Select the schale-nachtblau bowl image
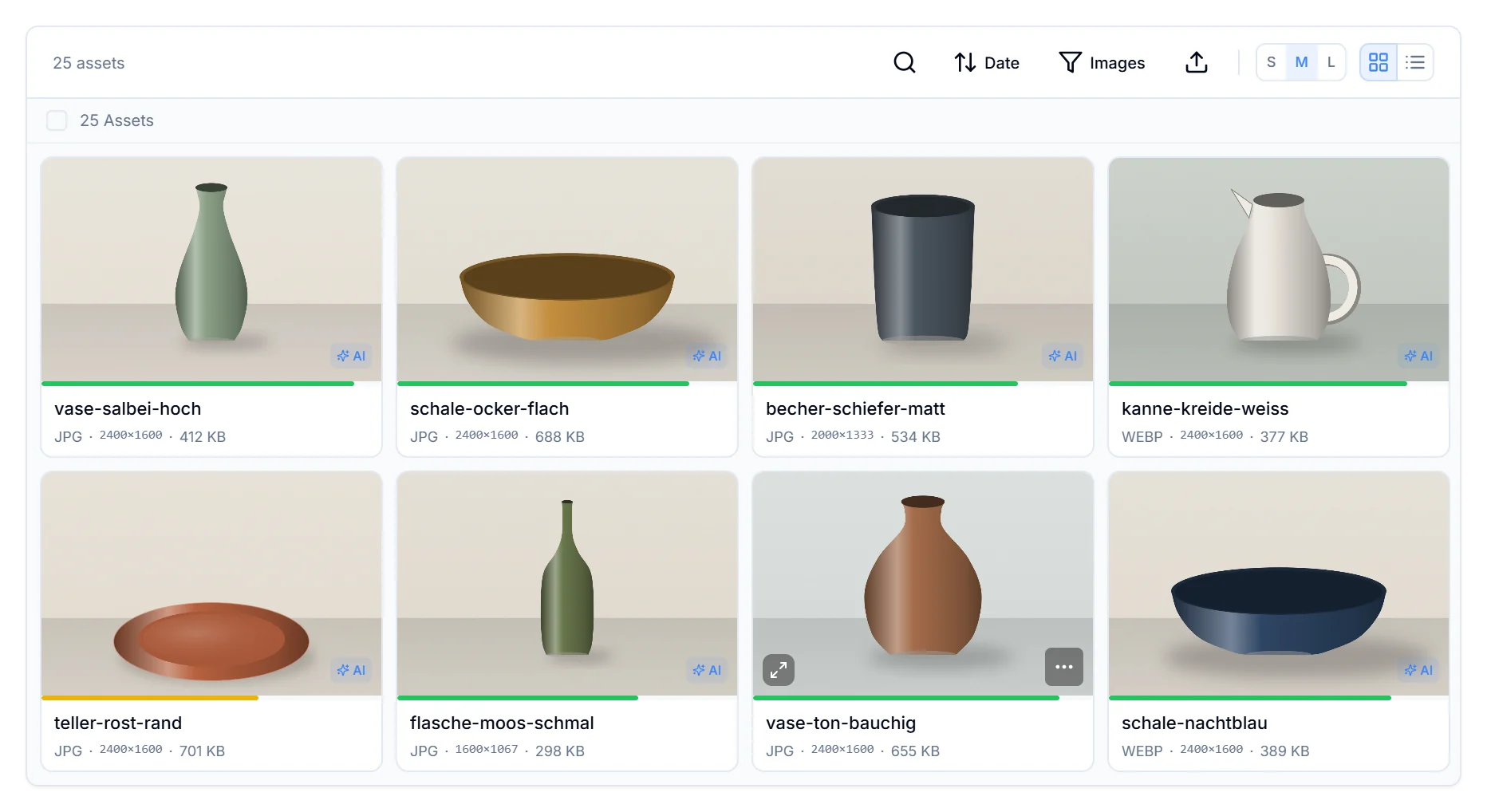This screenshot has height=812, width=1487. (1279, 584)
